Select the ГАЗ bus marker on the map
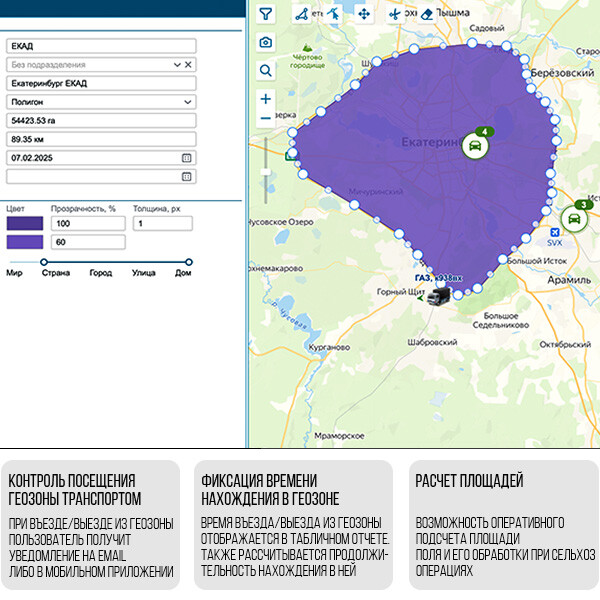This screenshot has width=600, height=600. (x=437, y=296)
